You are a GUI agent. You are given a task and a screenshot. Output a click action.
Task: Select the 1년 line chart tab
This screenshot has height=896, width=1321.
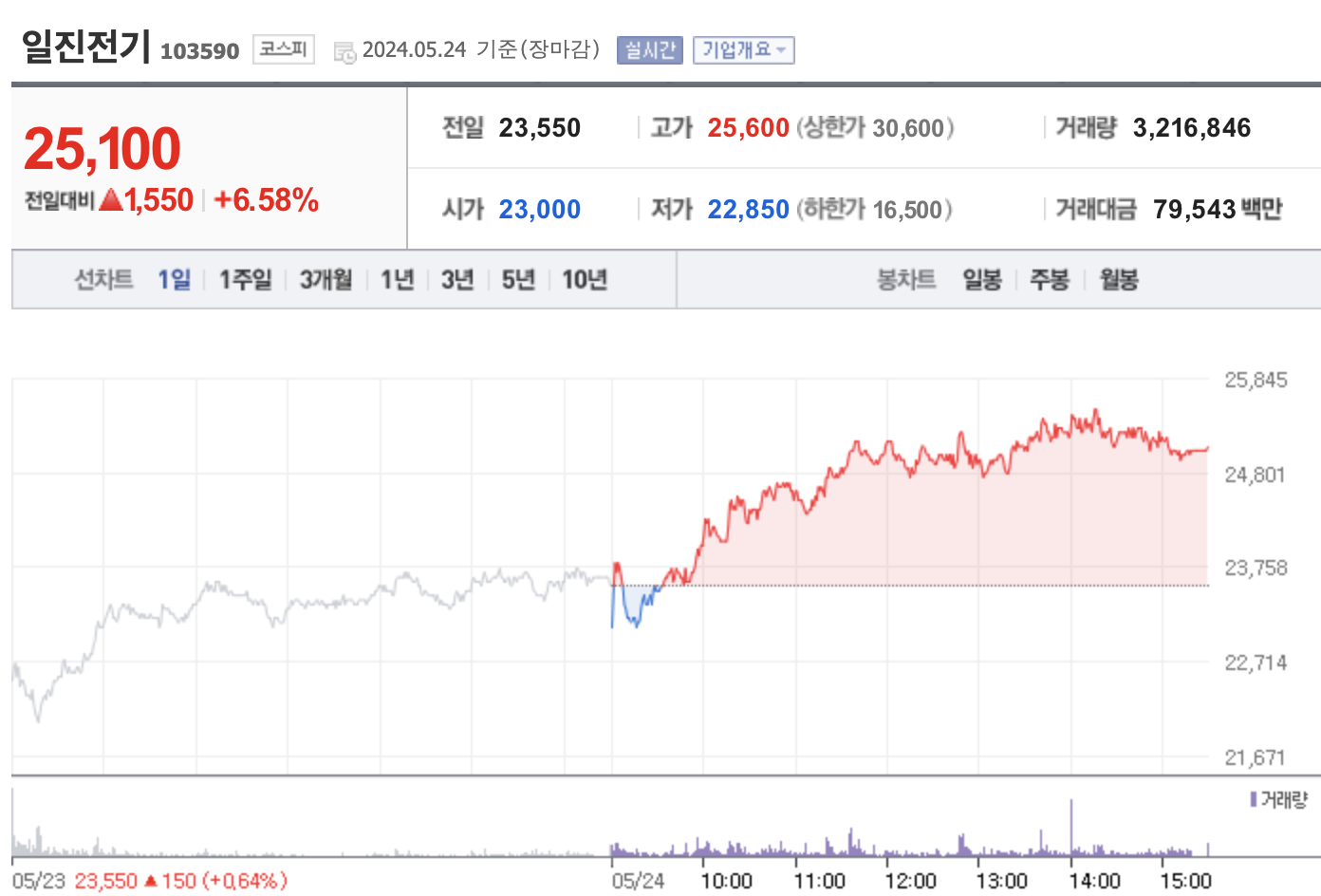397,279
